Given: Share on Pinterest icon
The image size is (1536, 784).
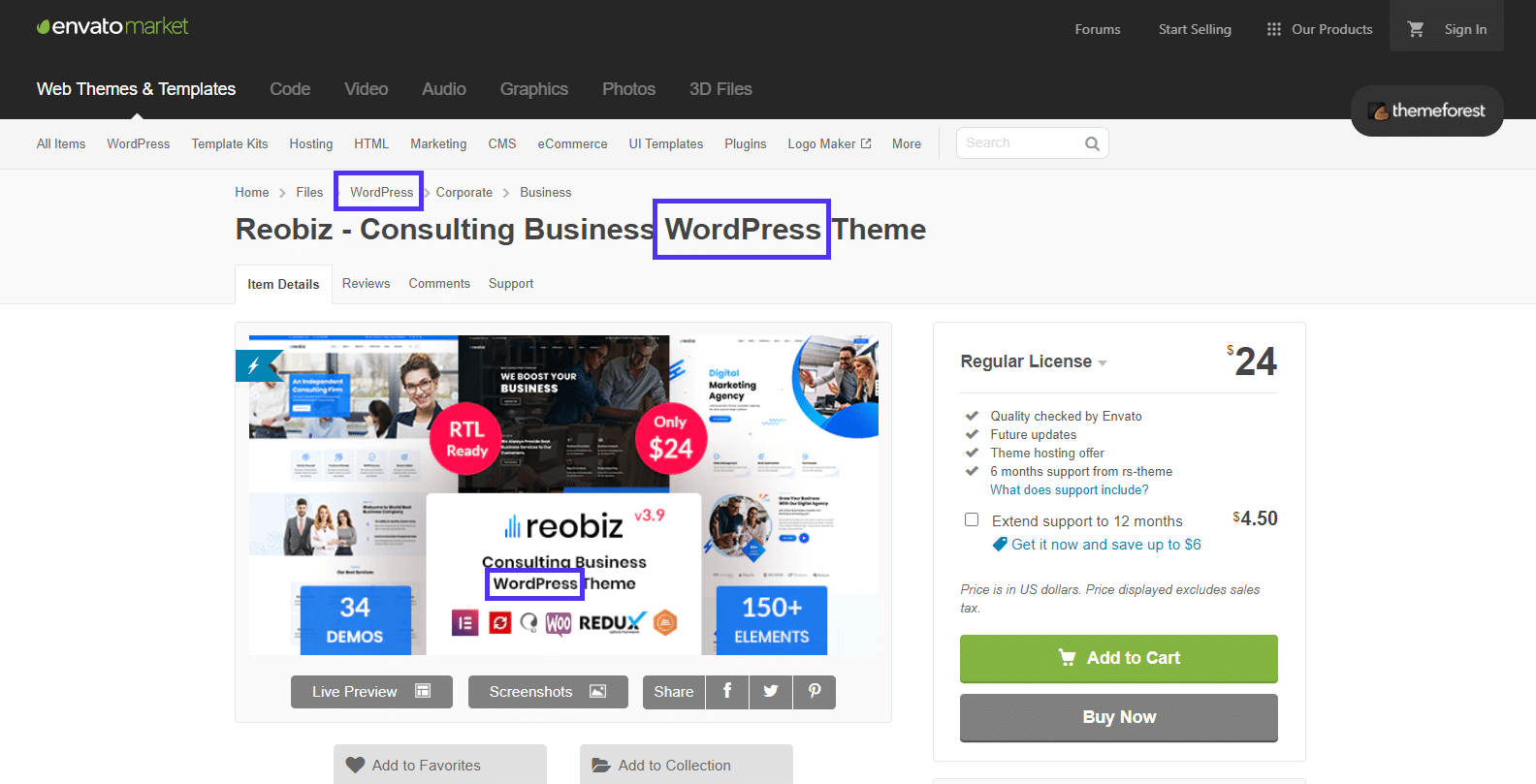Looking at the screenshot, I should [815, 691].
